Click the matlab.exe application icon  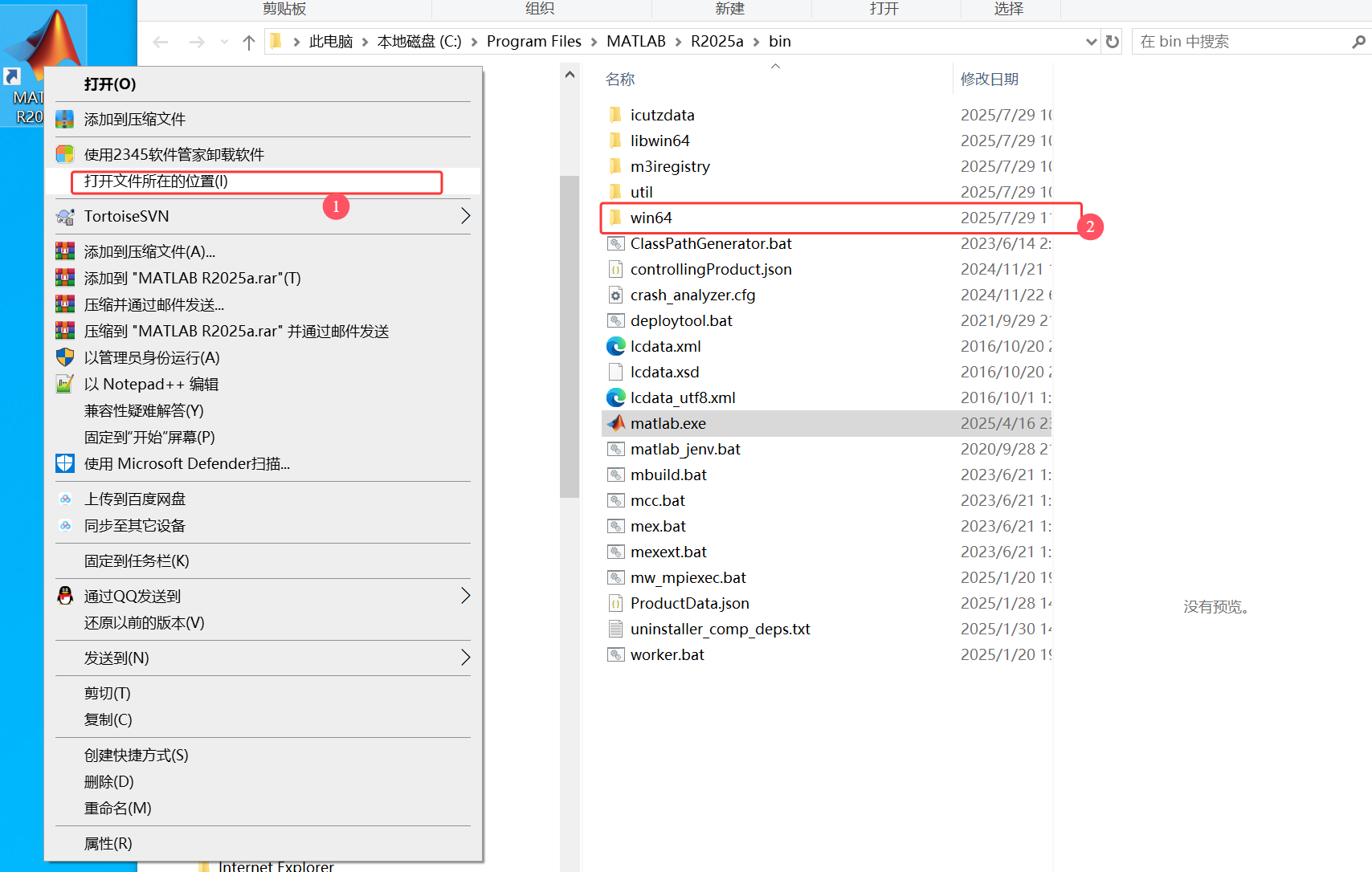point(616,423)
